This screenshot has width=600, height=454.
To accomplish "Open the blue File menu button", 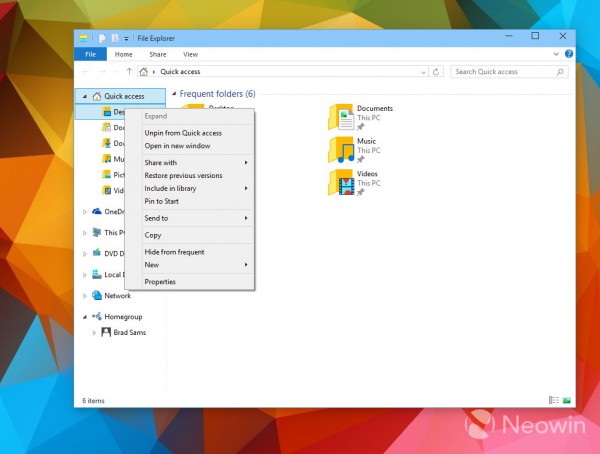I will 90,54.
